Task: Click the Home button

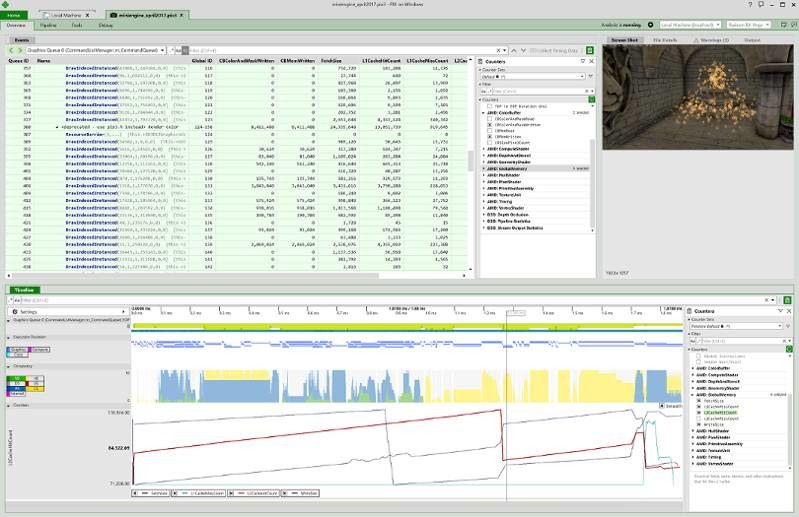Action: (x=14, y=15)
